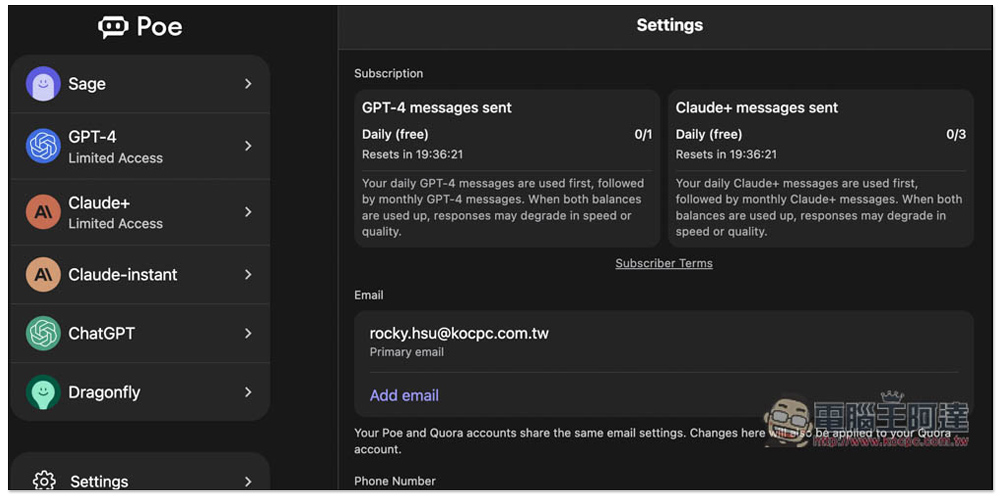This screenshot has height=496, width=1000.
Task: Click the Poe and Quora accounts note
Action: click(x=651, y=441)
